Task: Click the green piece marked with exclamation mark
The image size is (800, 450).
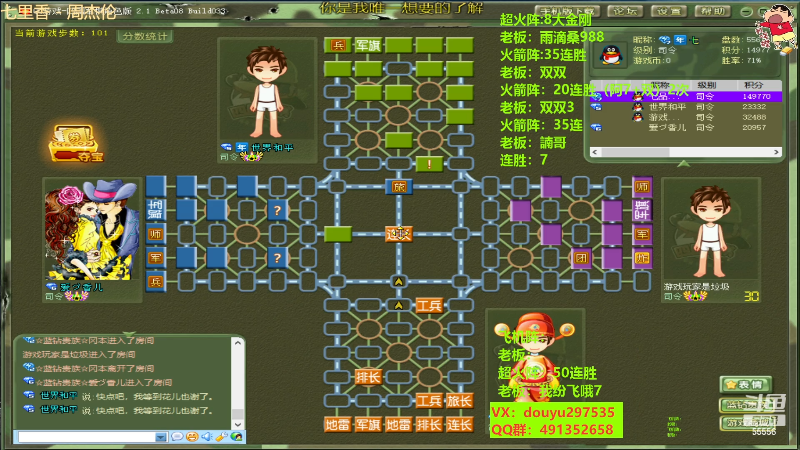Action: (x=429, y=164)
